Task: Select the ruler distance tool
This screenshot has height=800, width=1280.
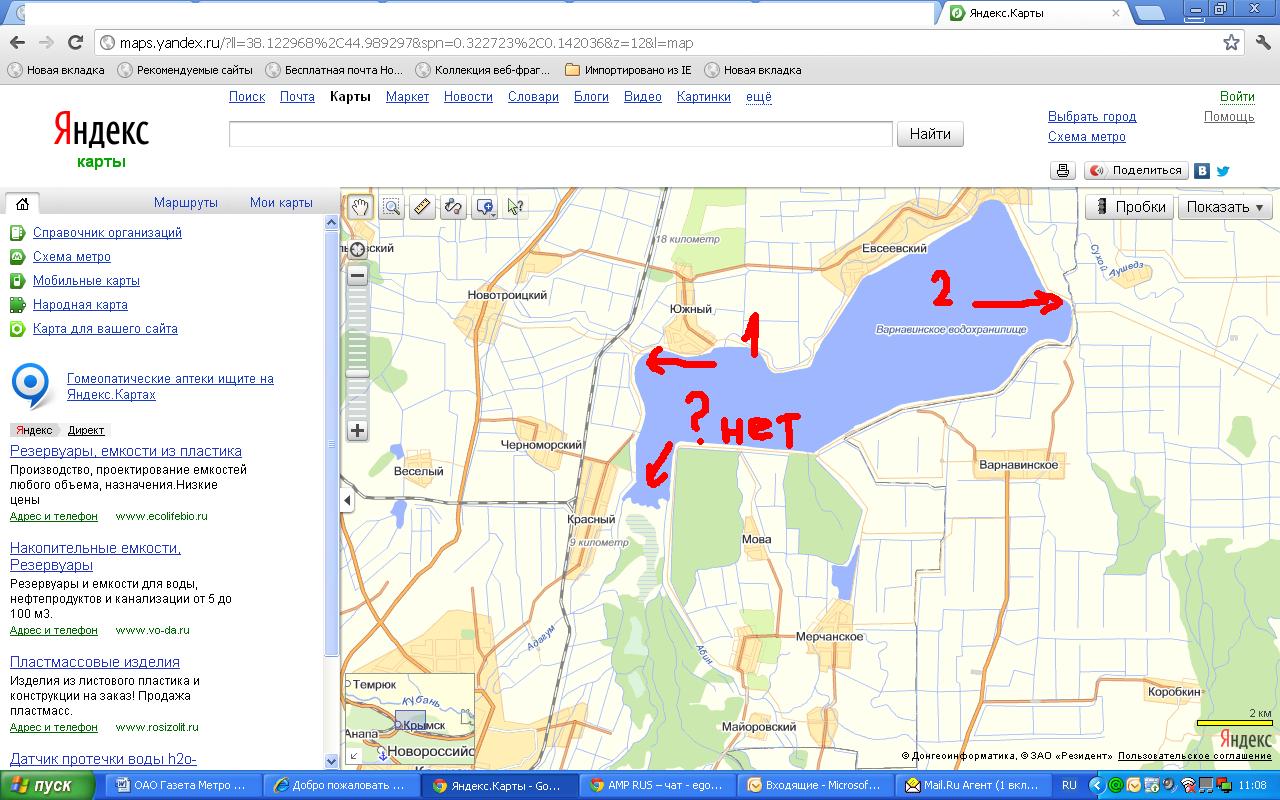Action: coord(422,207)
